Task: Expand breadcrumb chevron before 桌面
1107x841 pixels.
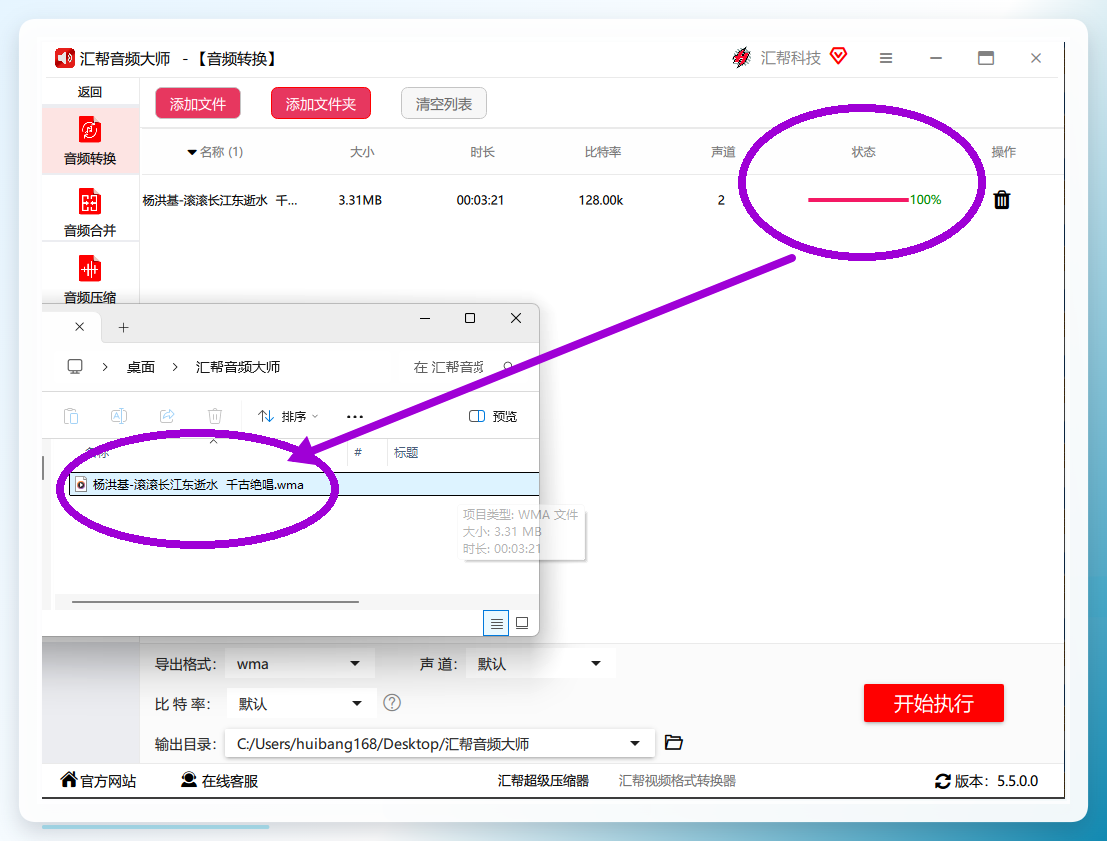Action: pos(105,367)
